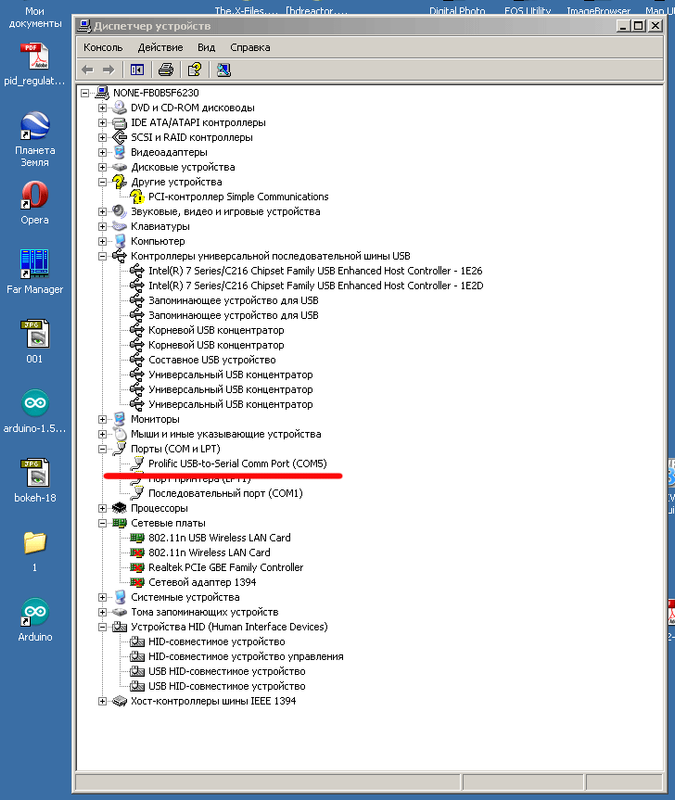Screen dimensions: 675x800
Task: Click the Мониторы monitor icon
Action: pos(119,419)
